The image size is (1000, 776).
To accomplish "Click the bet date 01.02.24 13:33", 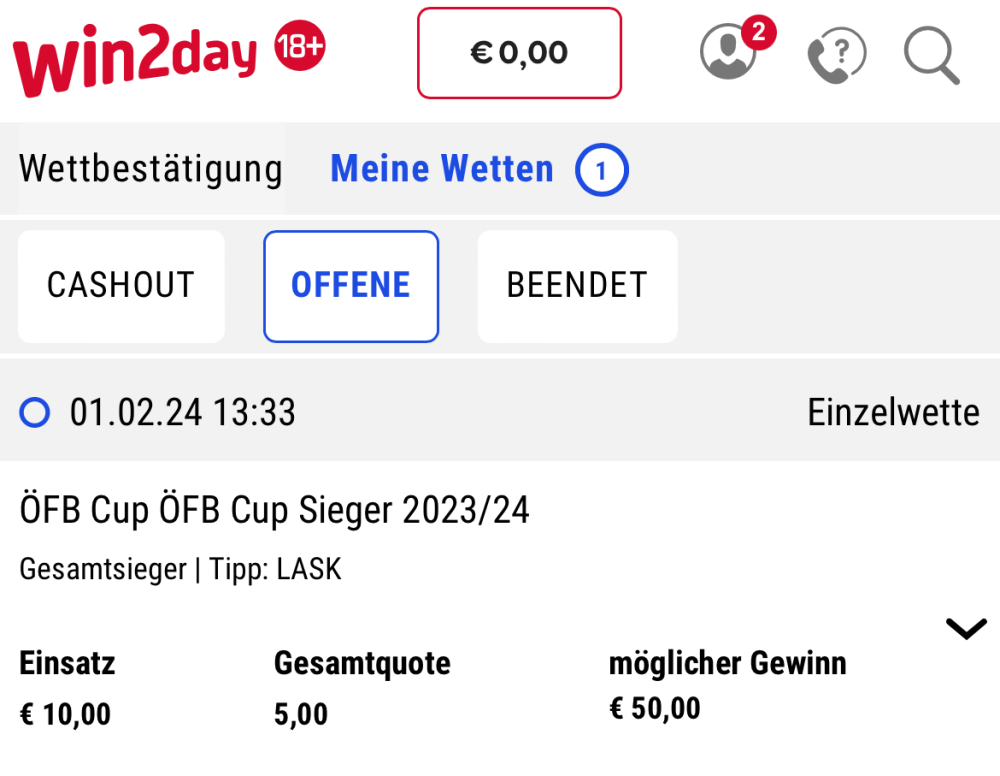I will pos(183,412).
